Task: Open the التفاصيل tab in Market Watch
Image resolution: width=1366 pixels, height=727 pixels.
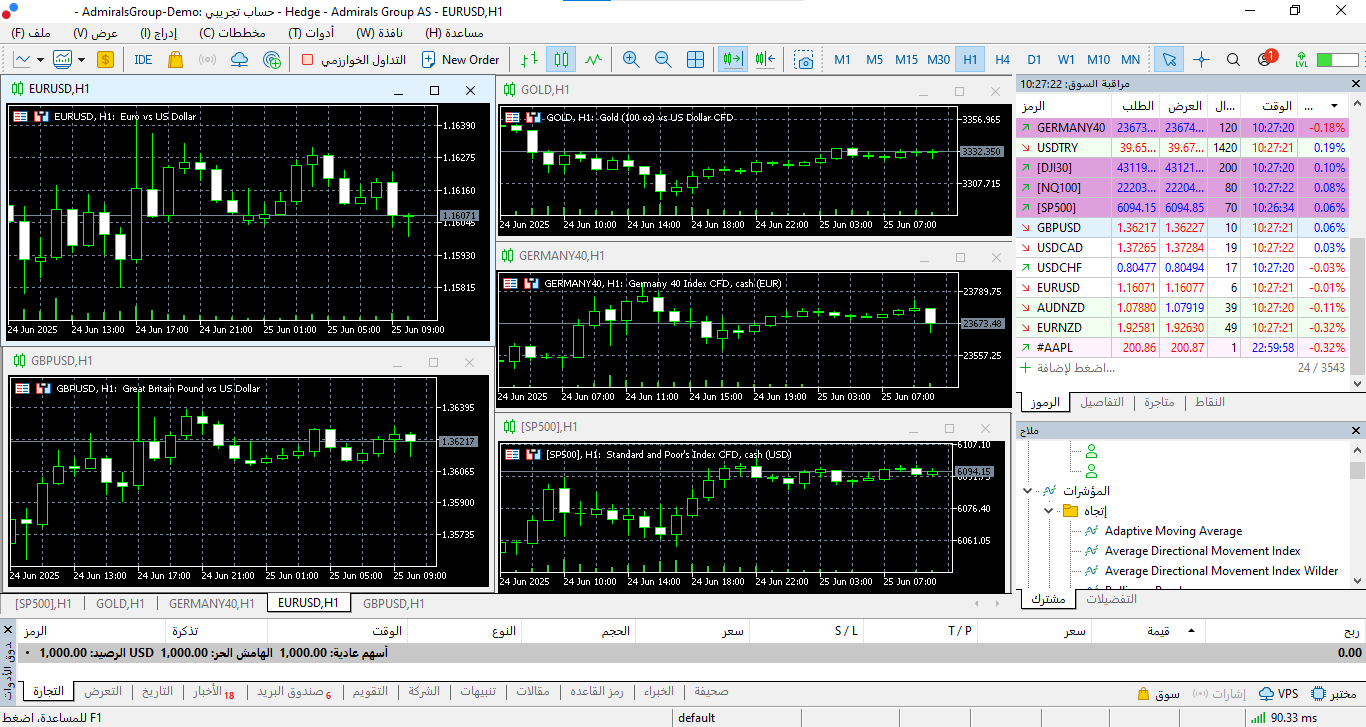Action: pyautogui.click(x=1102, y=402)
